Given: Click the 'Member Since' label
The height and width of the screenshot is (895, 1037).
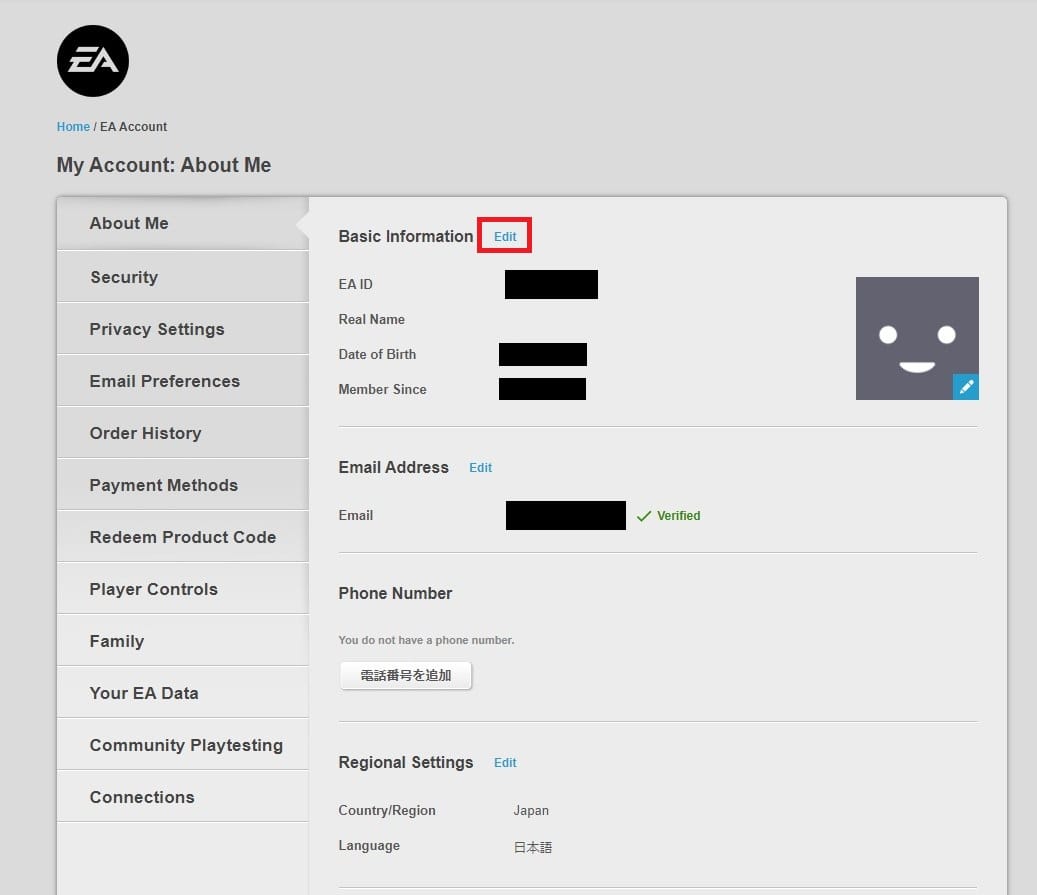Looking at the screenshot, I should coord(382,390).
